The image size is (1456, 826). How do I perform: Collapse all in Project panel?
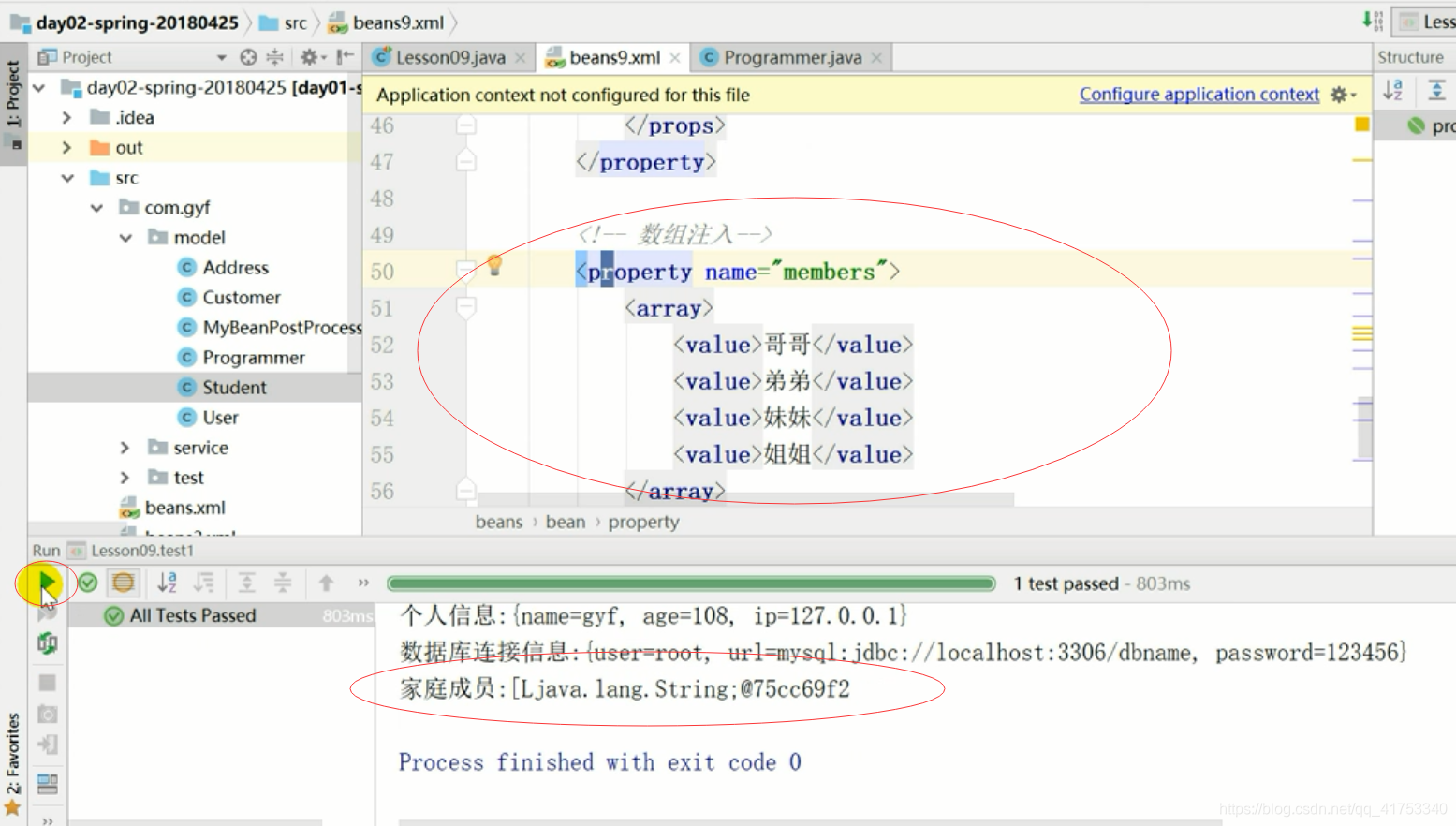point(274,57)
